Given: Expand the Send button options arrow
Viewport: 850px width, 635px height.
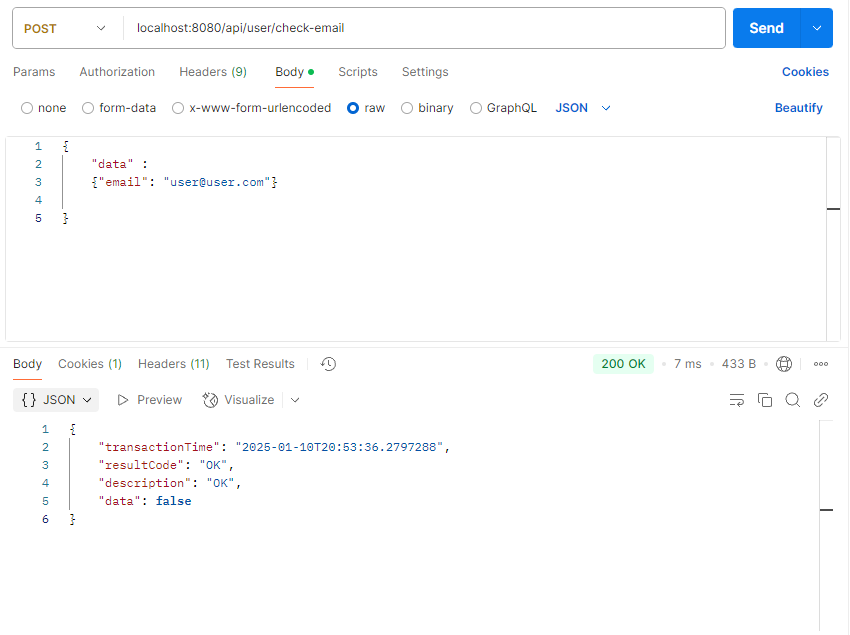Looking at the screenshot, I should click(816, 28).
